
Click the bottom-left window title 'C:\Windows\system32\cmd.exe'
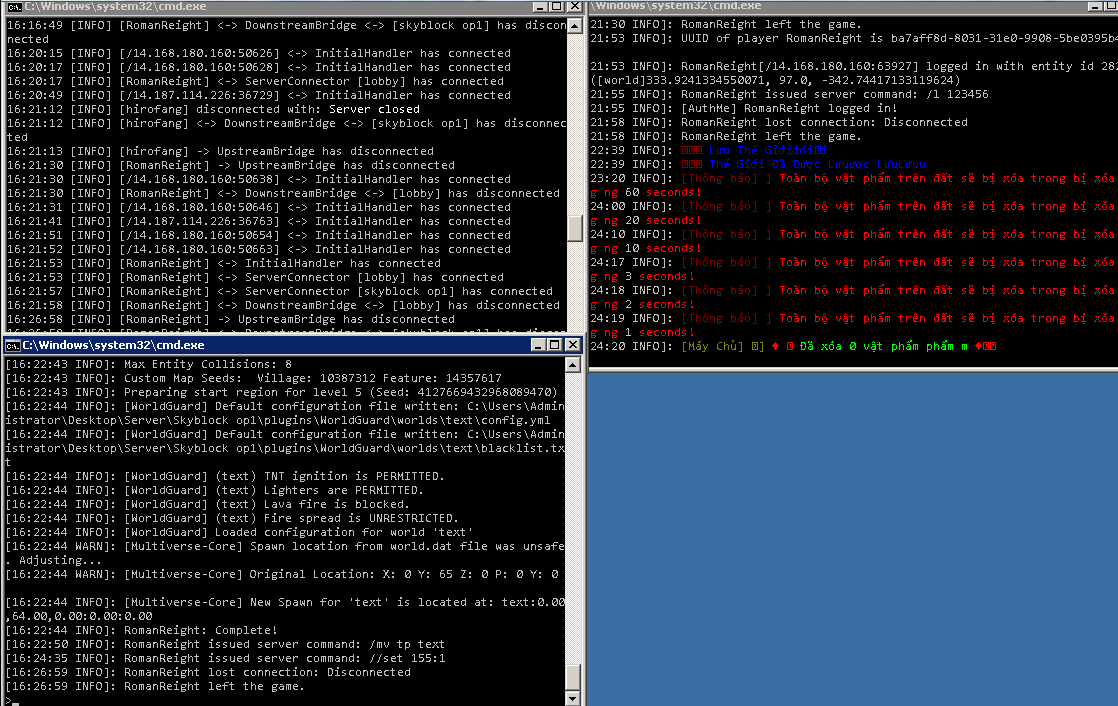113,345
